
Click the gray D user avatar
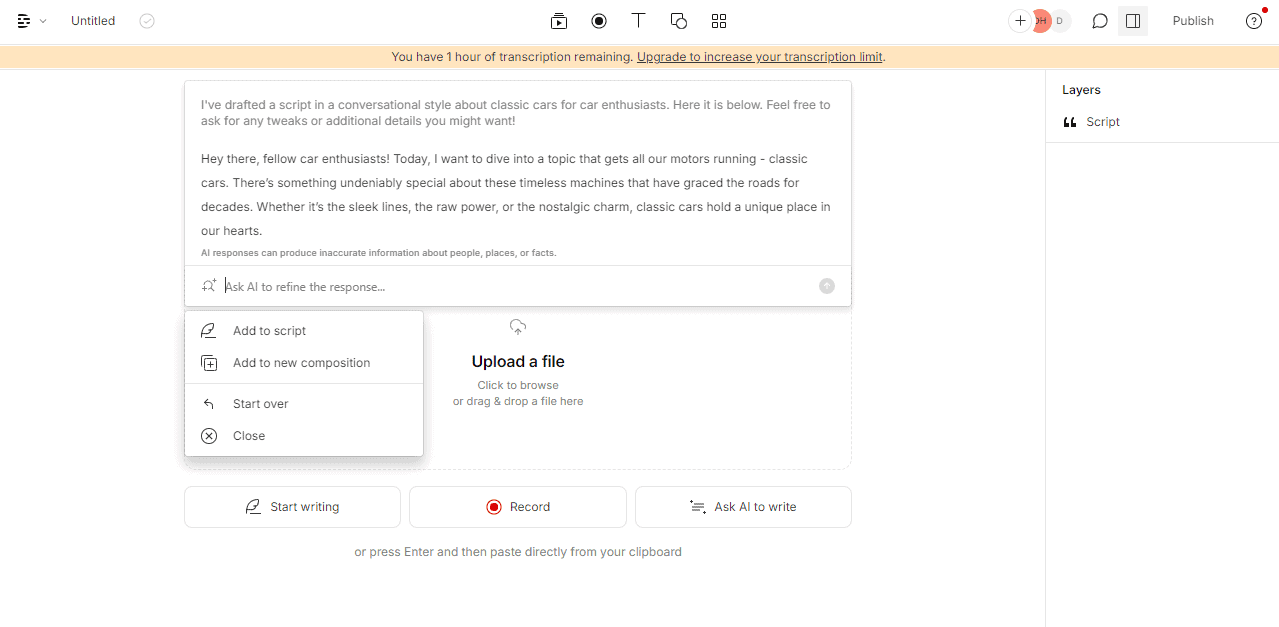click(x=1060, y=21)
